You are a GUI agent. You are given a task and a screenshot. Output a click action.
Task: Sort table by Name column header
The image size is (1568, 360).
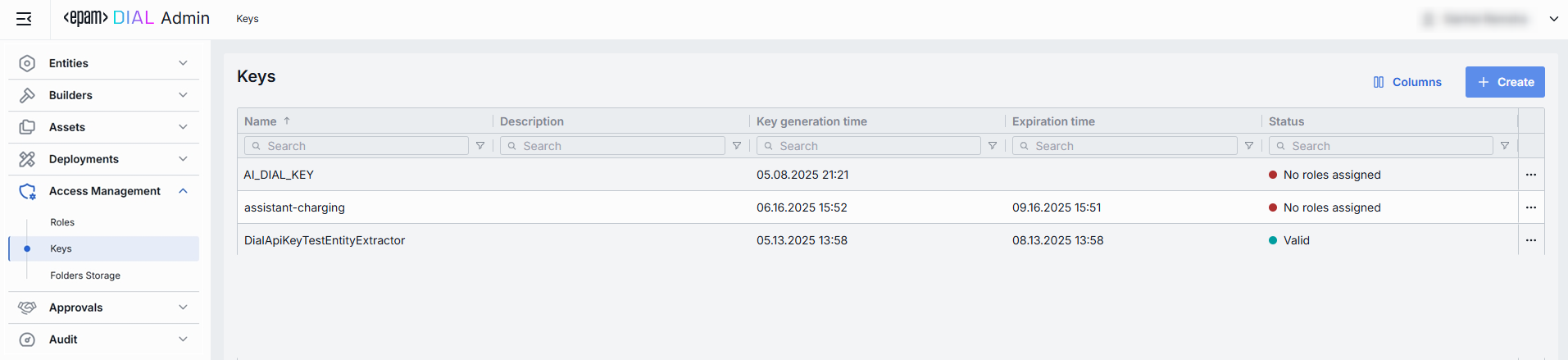tap(261, 121)
